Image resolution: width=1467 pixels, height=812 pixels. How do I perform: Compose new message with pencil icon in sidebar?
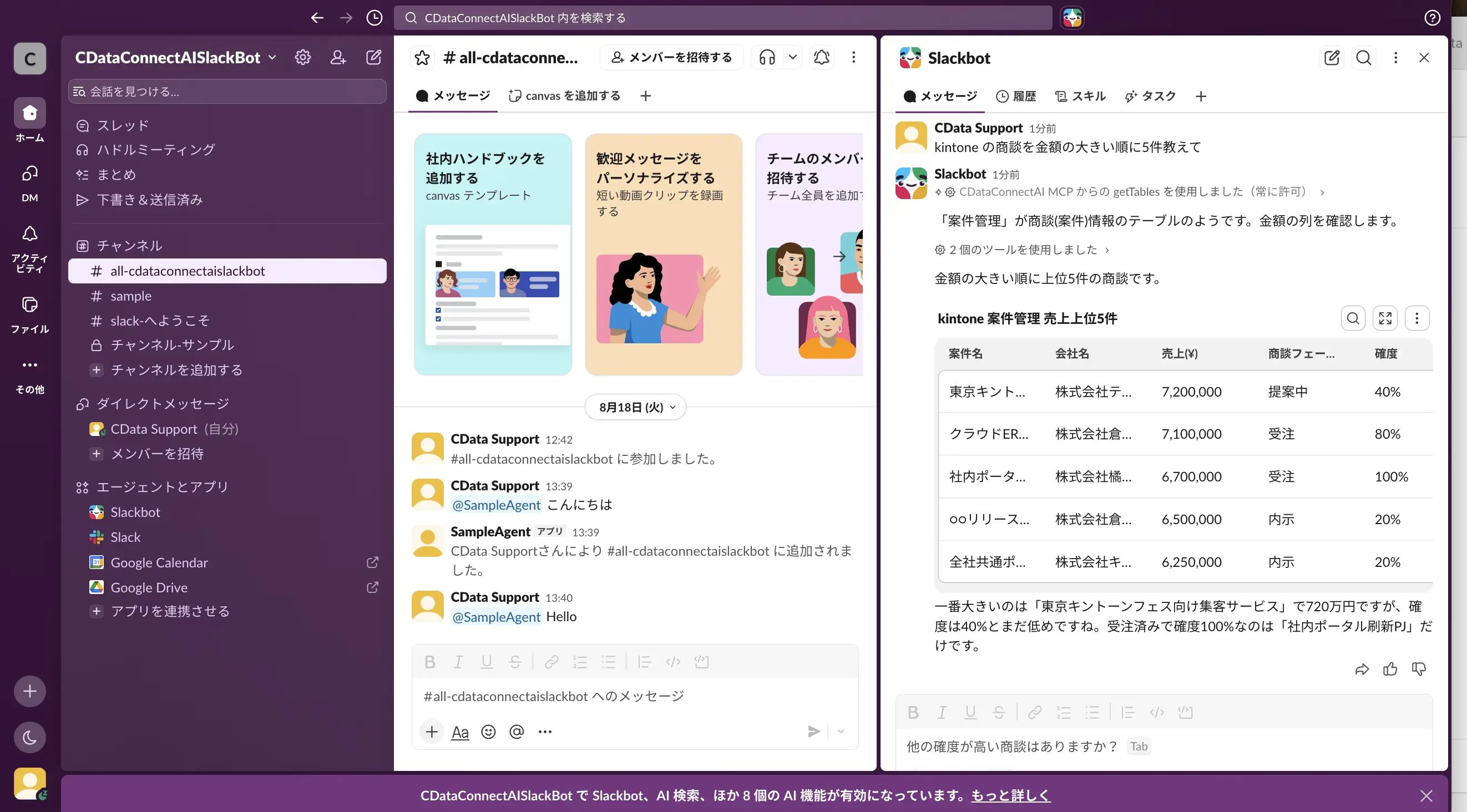point(373,58)
